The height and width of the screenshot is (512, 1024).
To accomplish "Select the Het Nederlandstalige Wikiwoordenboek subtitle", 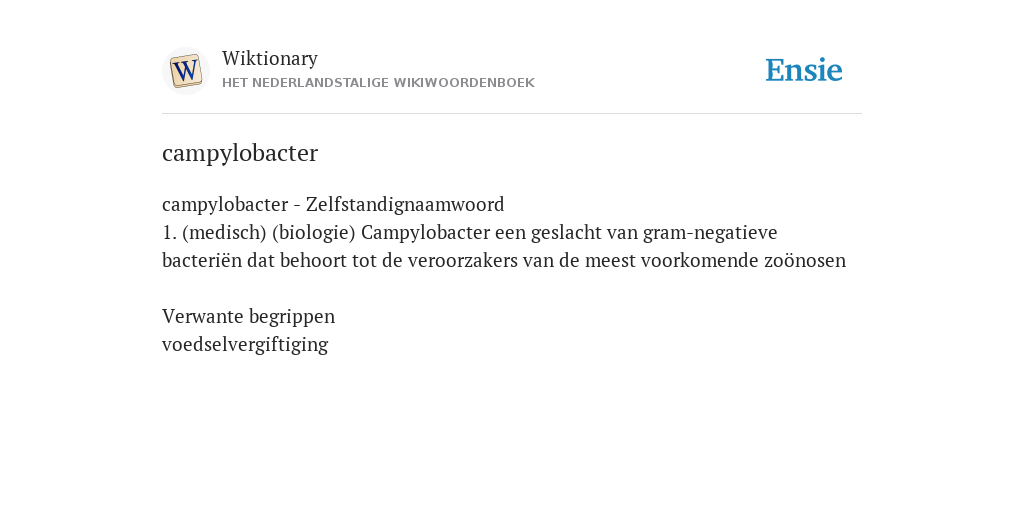I will tap(378, 83).
